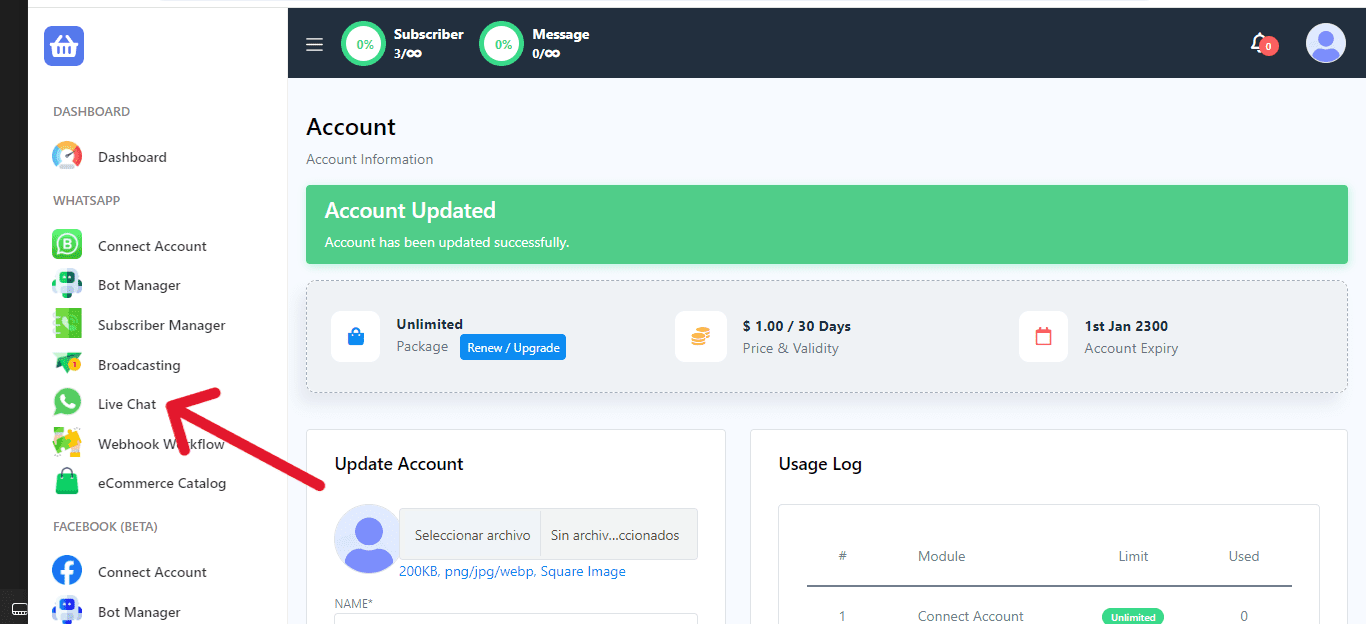
Task: Open the notifications bell icon
Action: pos(1261,43)
